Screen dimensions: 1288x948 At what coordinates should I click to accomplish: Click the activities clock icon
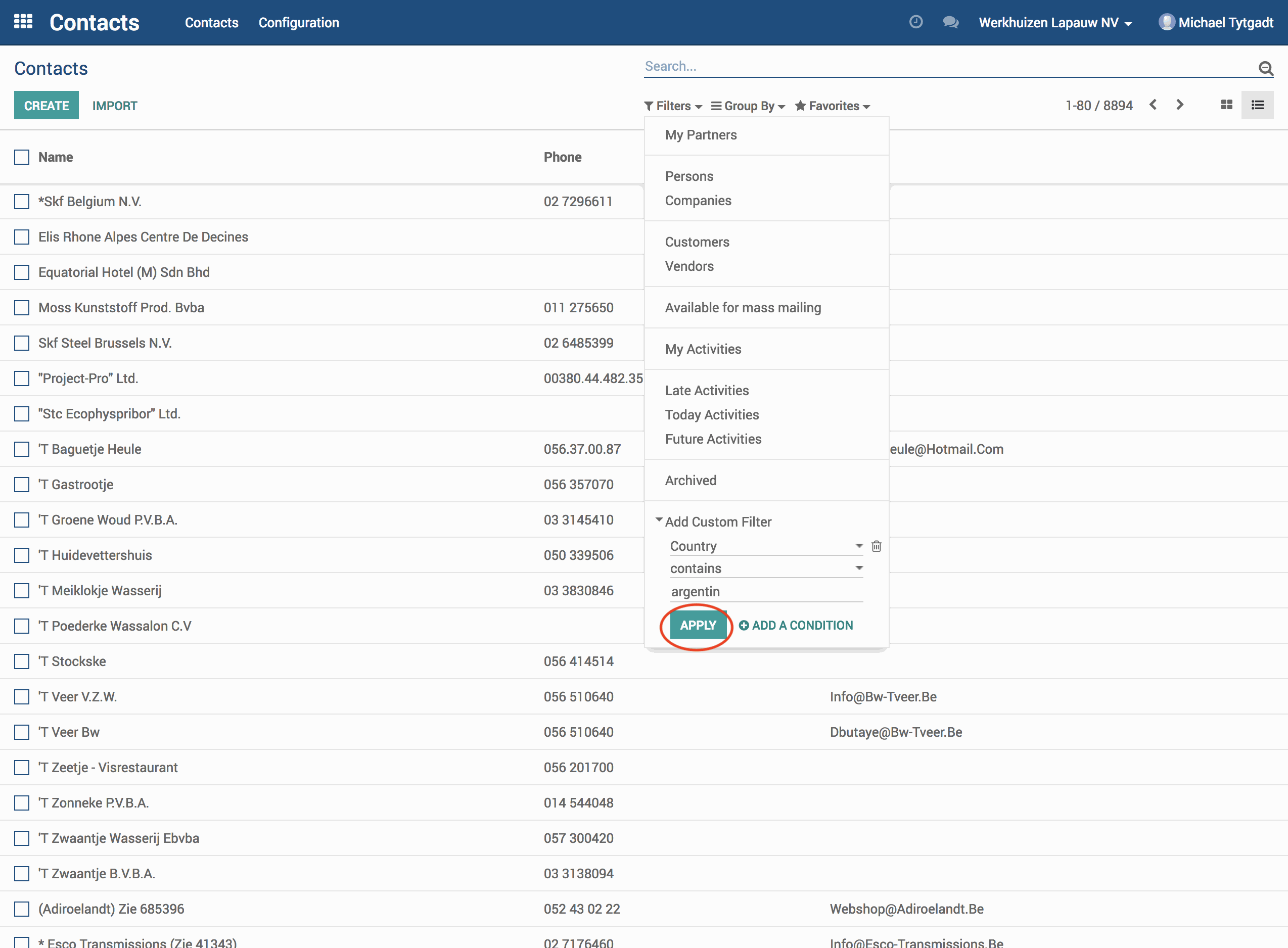[x=915, y=22]
